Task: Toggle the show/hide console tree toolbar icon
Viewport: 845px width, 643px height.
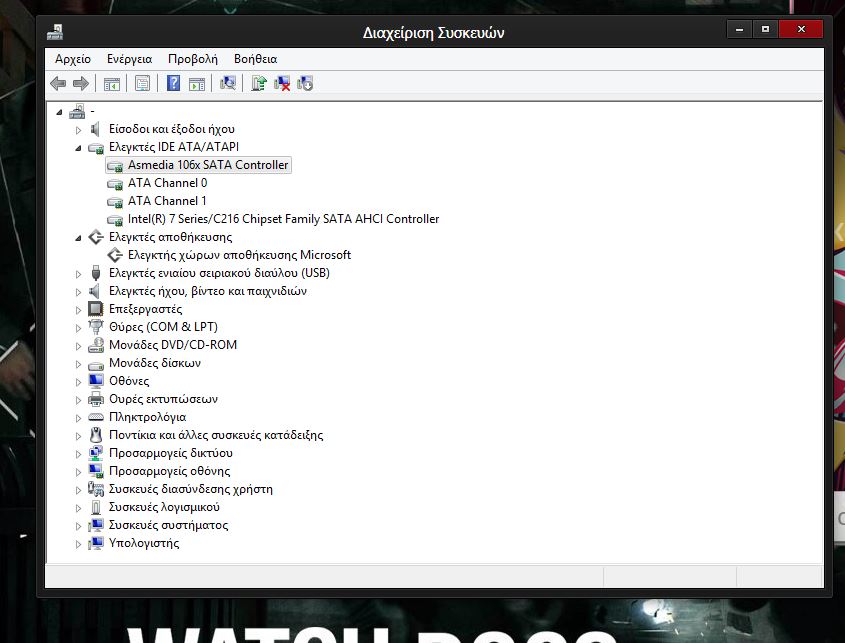Action: [112, 84]
